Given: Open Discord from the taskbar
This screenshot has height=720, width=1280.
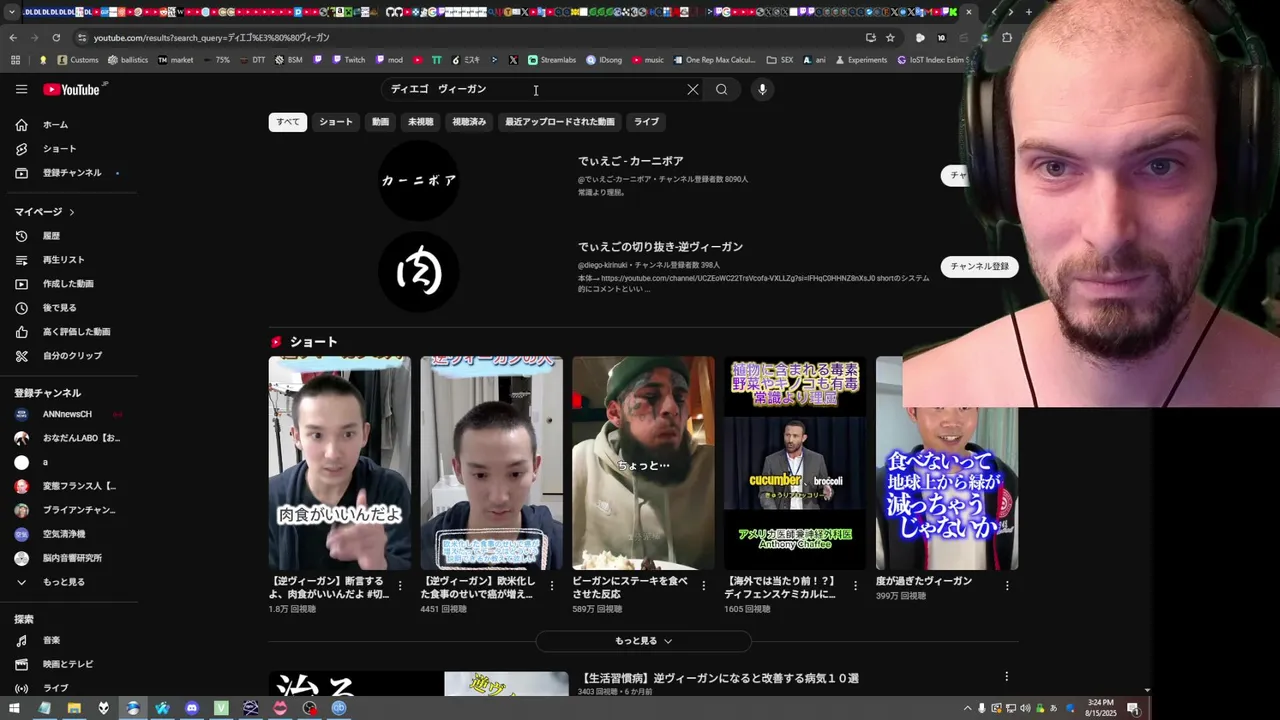Looking at the screenshot, I should pyautogui.click(x=192, y=708).
